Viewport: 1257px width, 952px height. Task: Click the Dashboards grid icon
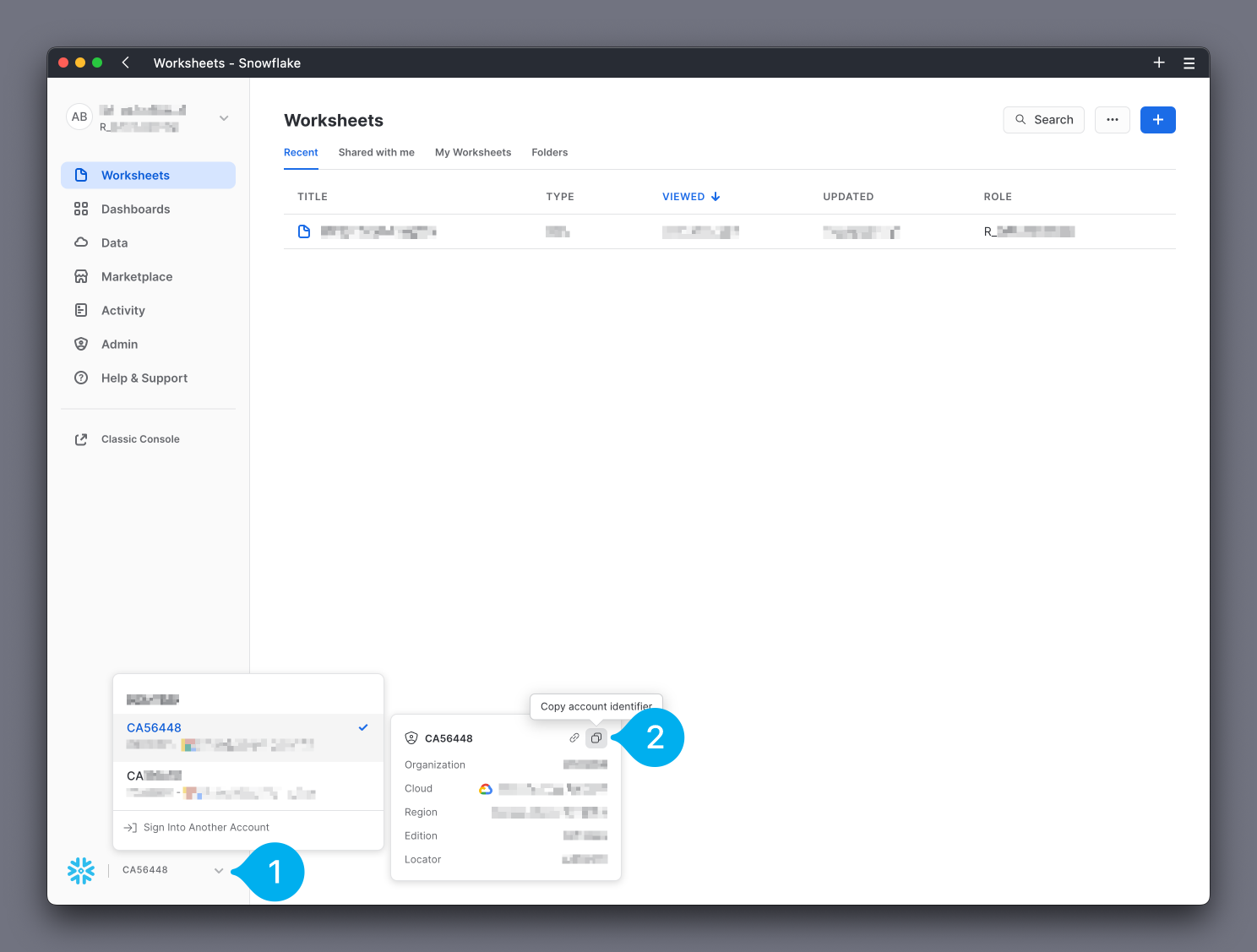pyautogui.click(x=81, y=209)
